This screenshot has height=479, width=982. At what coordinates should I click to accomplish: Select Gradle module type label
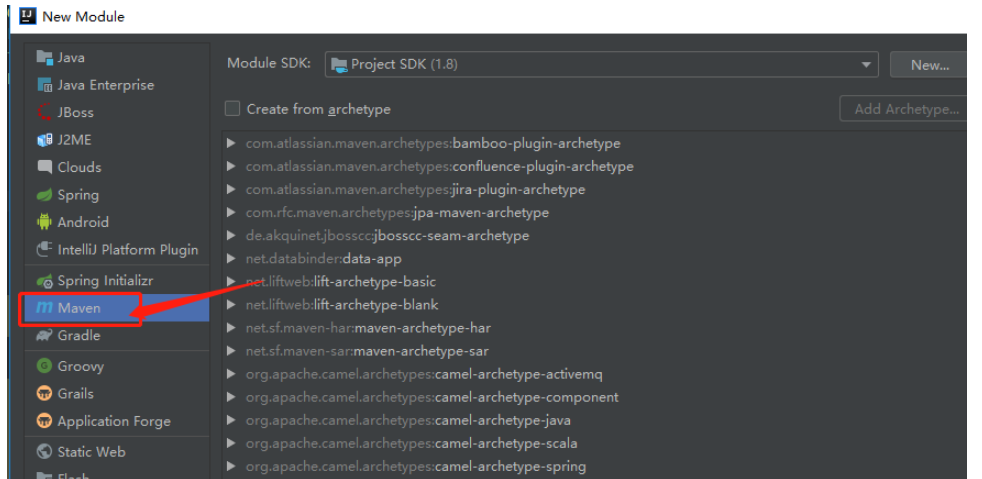(79, 336)
